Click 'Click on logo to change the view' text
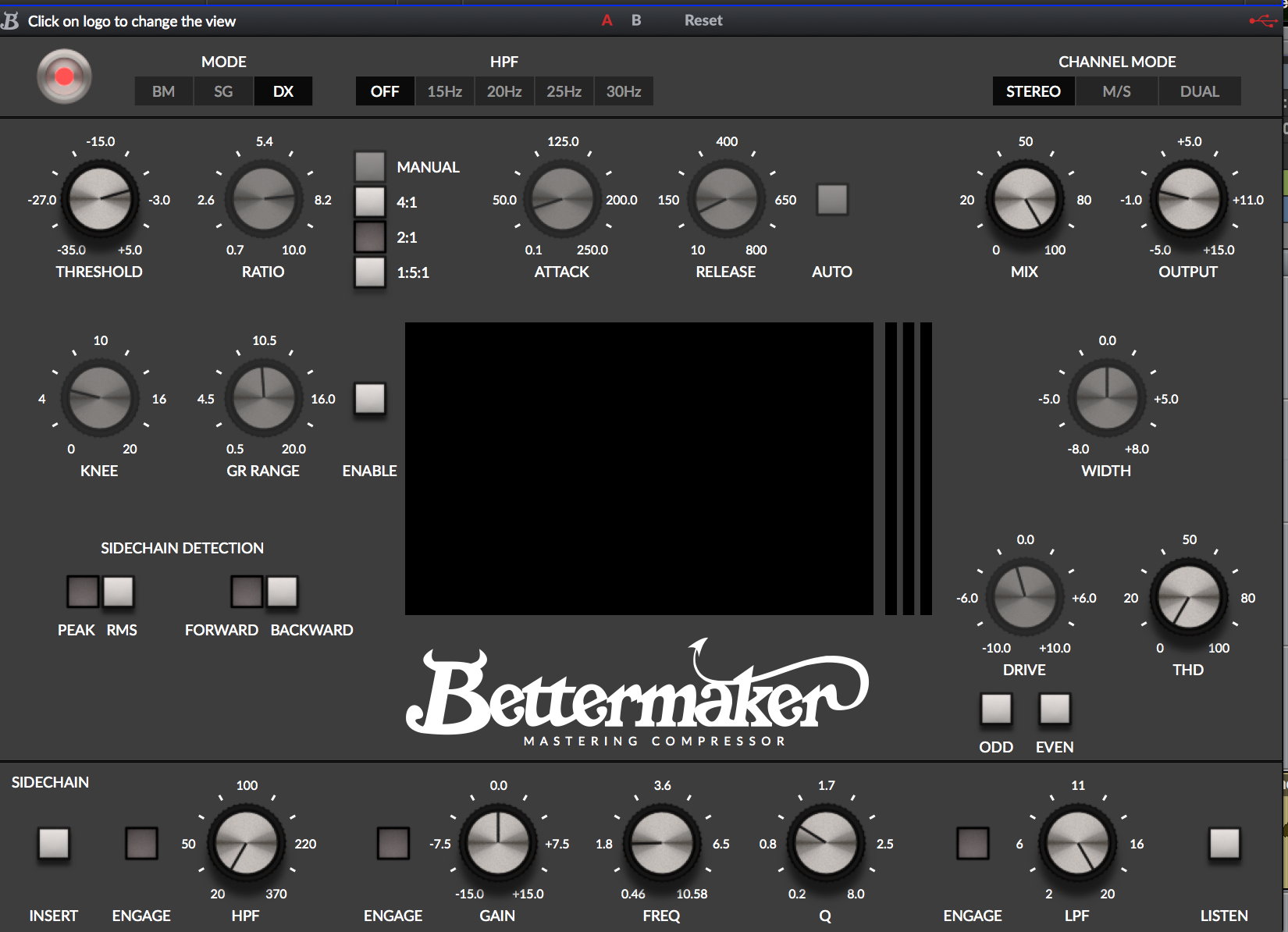Image resolution: width=1288 pixels, height=932 pixels. point(132,21)
